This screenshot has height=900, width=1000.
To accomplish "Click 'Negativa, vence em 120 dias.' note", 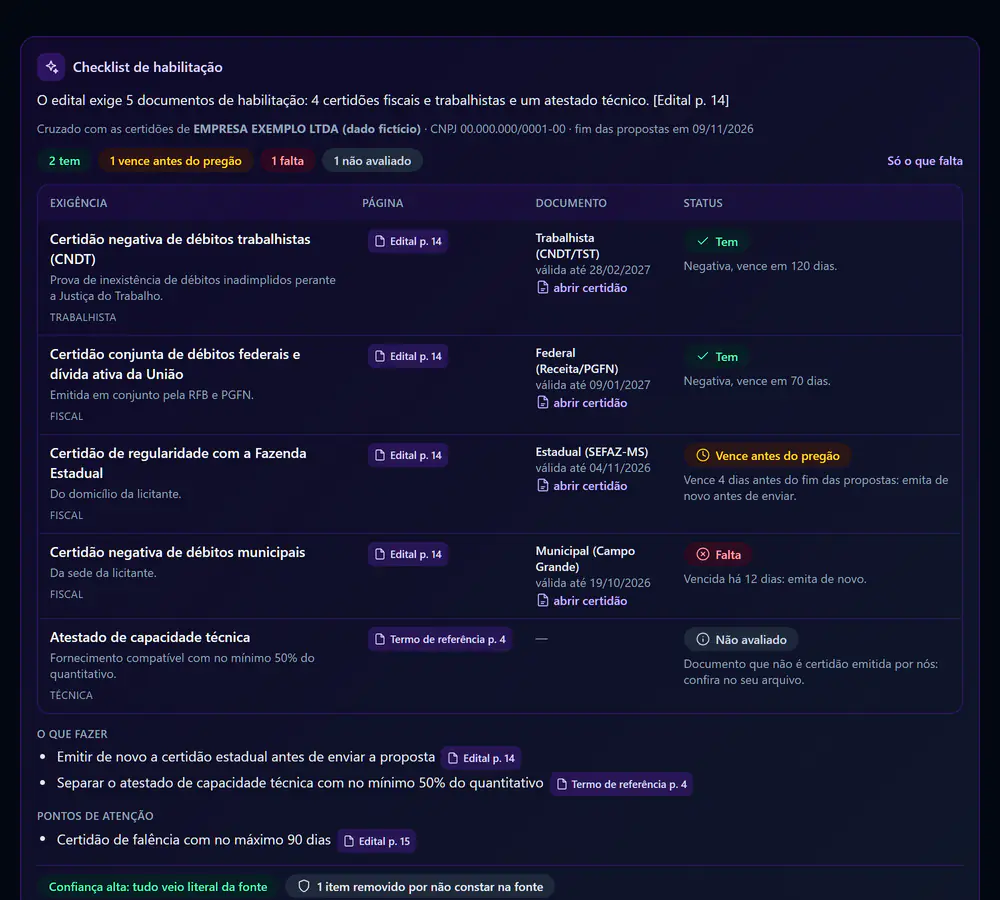I will tap(760, 266).
